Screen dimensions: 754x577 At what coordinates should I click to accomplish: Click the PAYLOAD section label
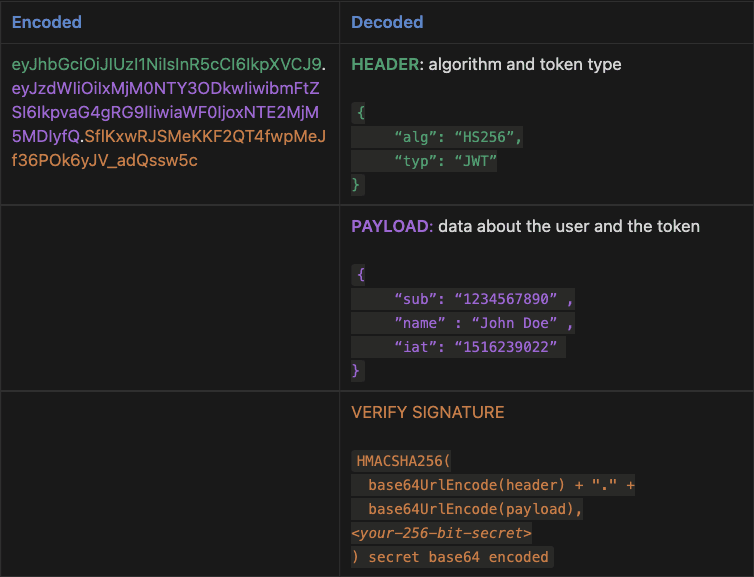391,226
